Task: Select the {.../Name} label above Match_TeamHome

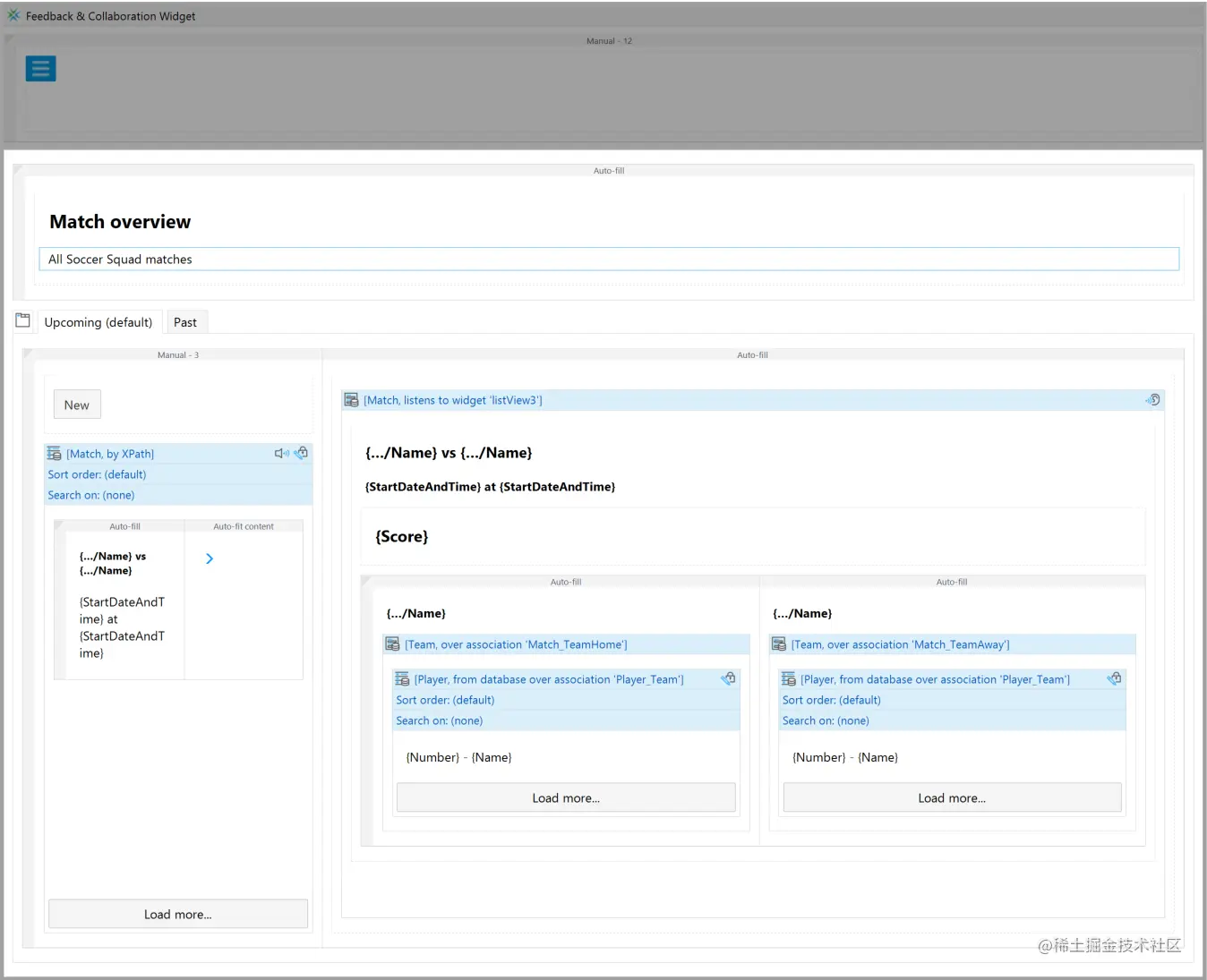Action: pyautogui.click(x=415, y=613)
